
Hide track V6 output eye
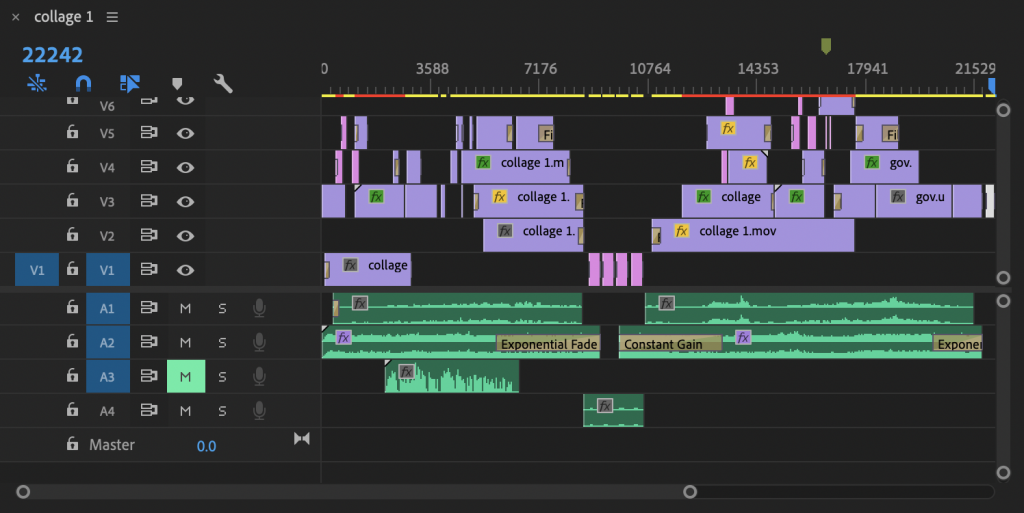coord(185,100)
